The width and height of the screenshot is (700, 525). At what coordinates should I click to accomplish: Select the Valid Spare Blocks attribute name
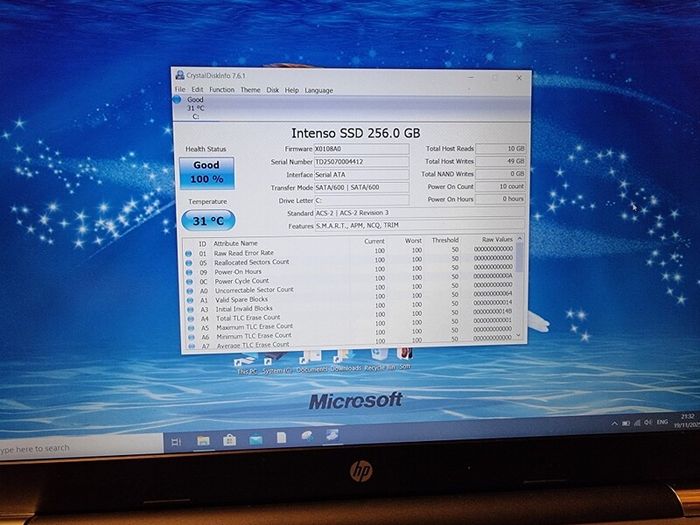(242, 300)
